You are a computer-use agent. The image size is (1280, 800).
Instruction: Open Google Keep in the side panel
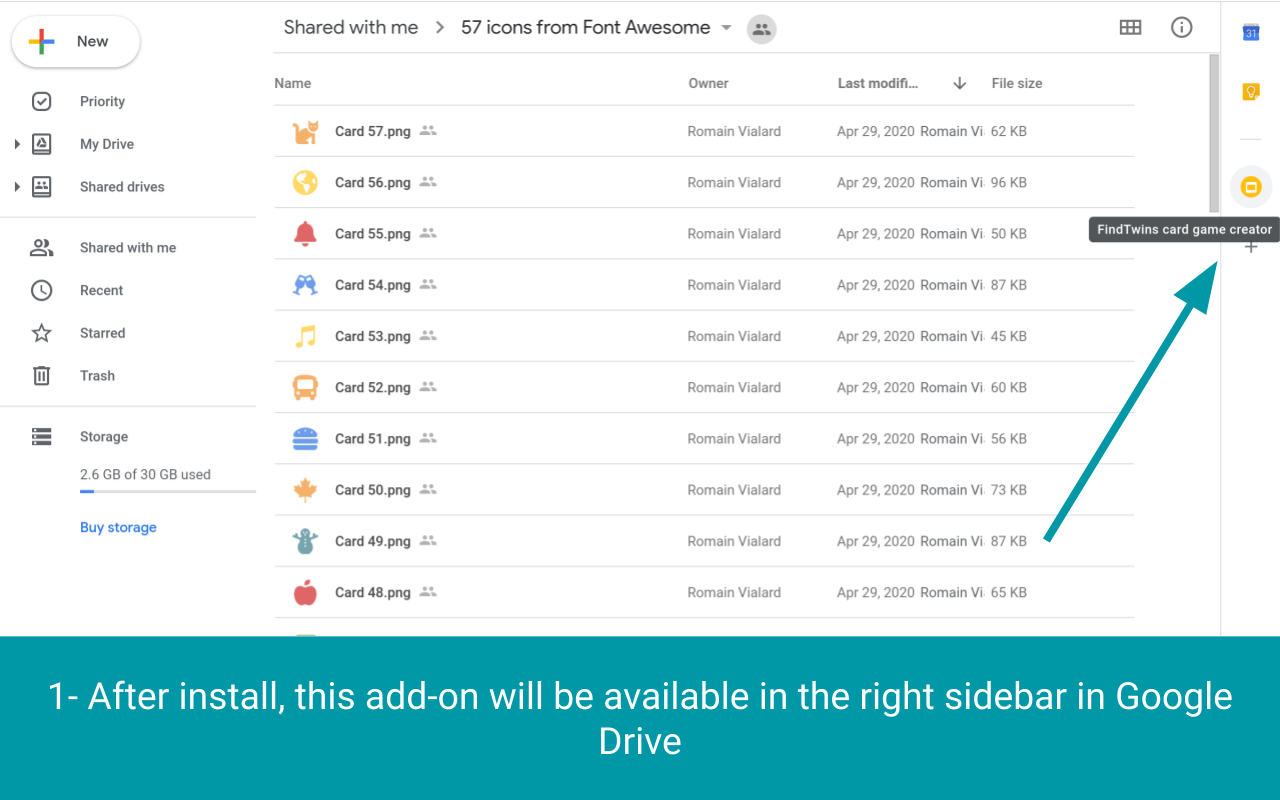tap(1250, 92)
